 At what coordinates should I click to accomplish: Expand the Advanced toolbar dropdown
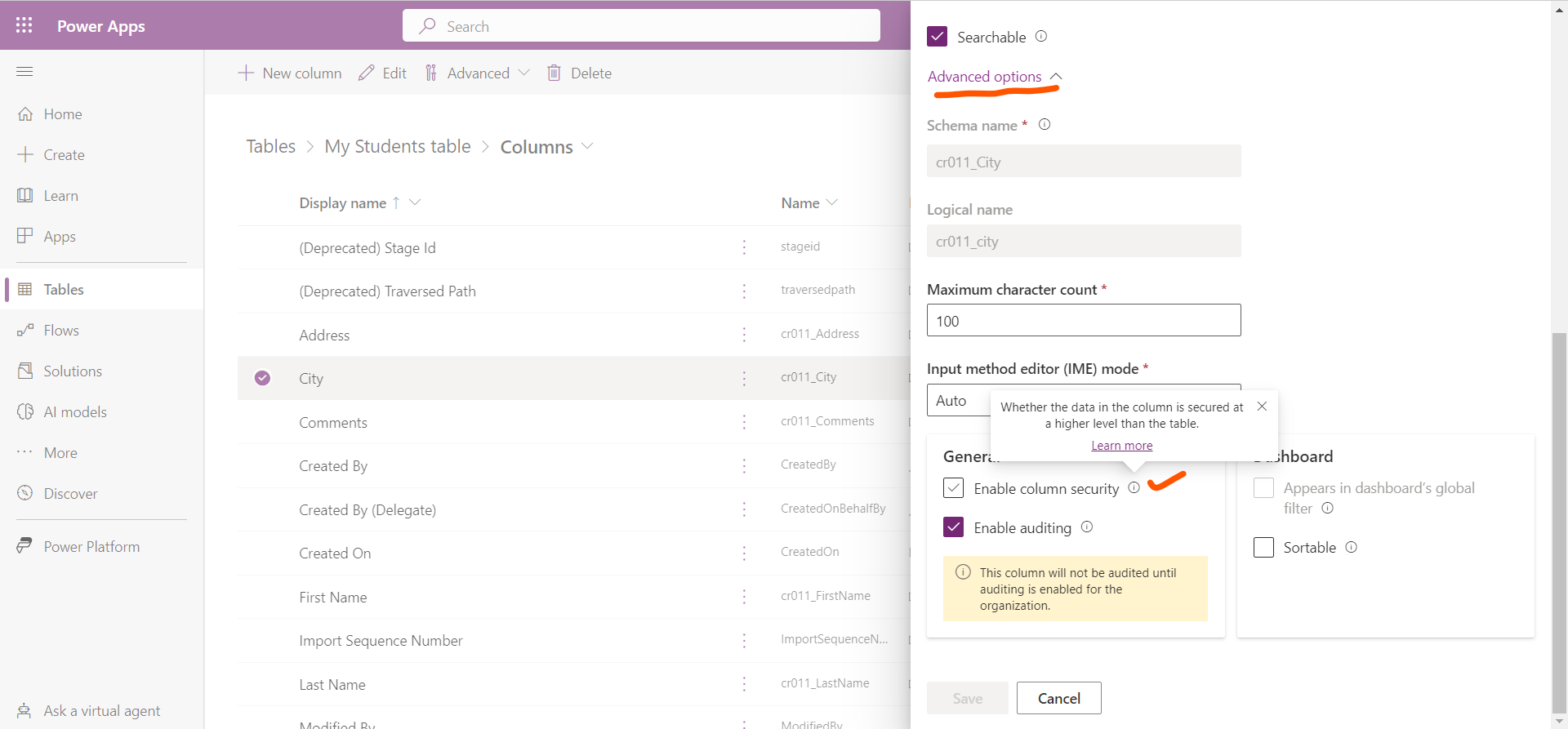(523, 73)
